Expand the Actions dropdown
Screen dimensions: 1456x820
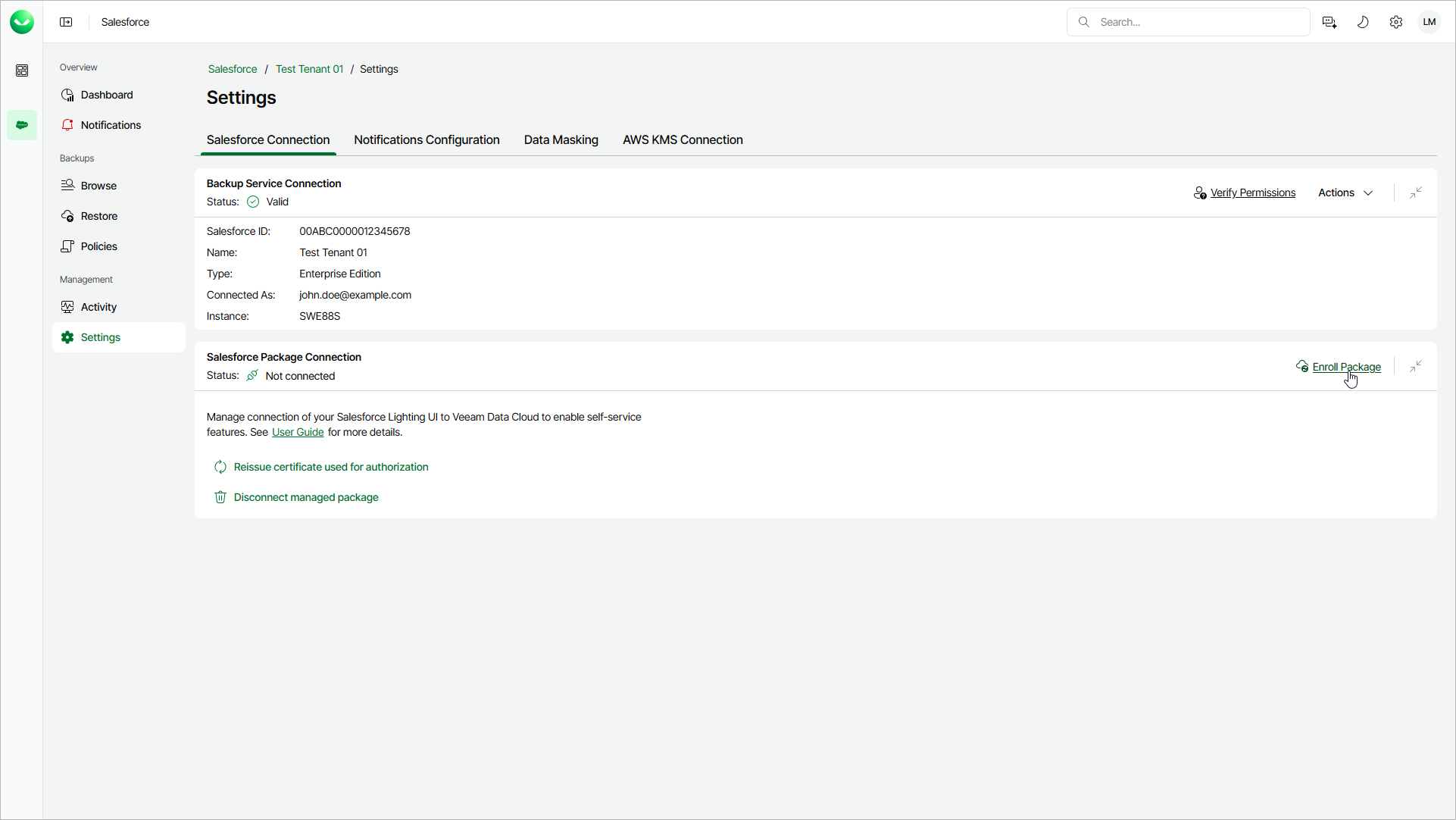click(1345, 192)
